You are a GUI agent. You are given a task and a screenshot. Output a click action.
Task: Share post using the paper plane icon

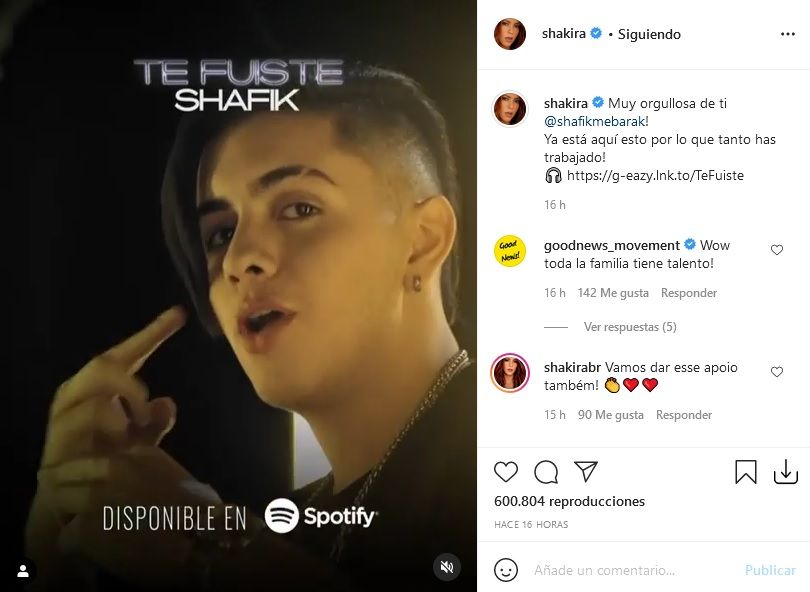click(586, 471)
